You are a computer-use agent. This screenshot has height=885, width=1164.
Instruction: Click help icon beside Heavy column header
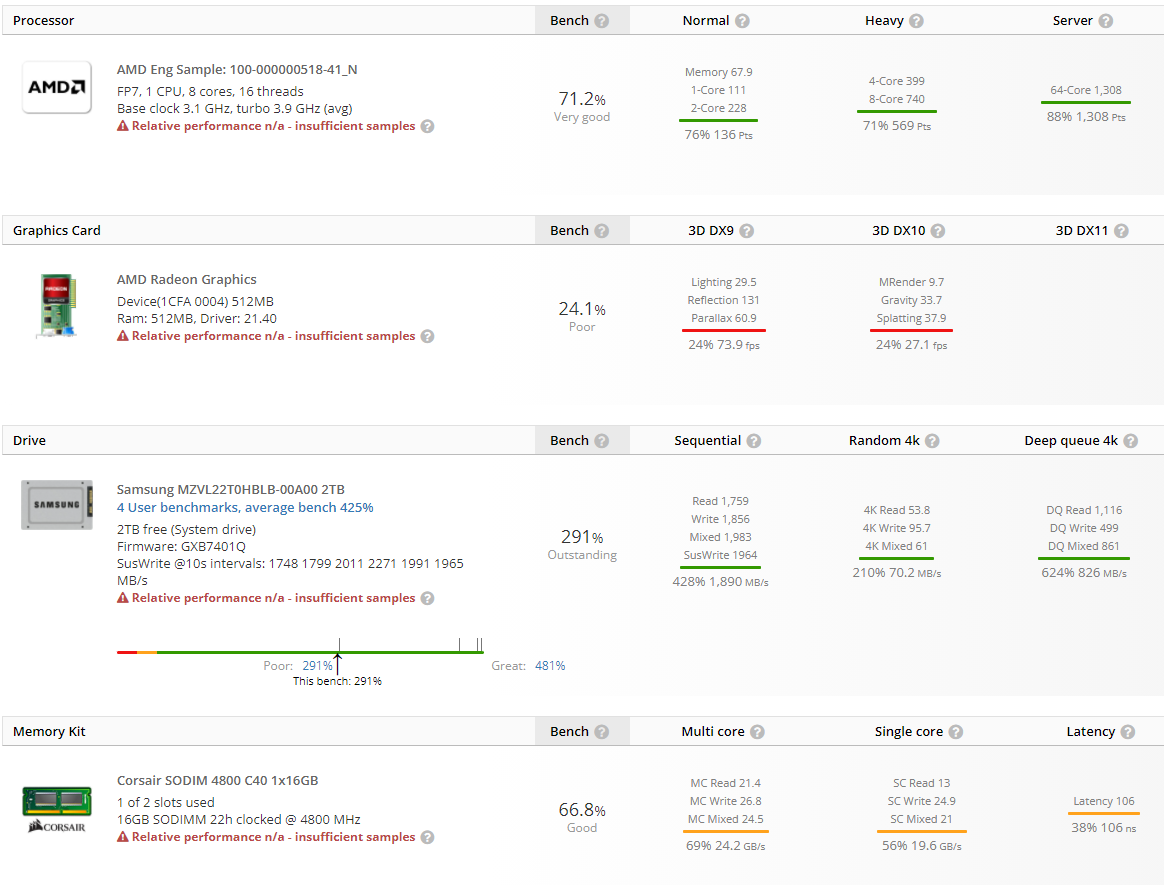916,21
